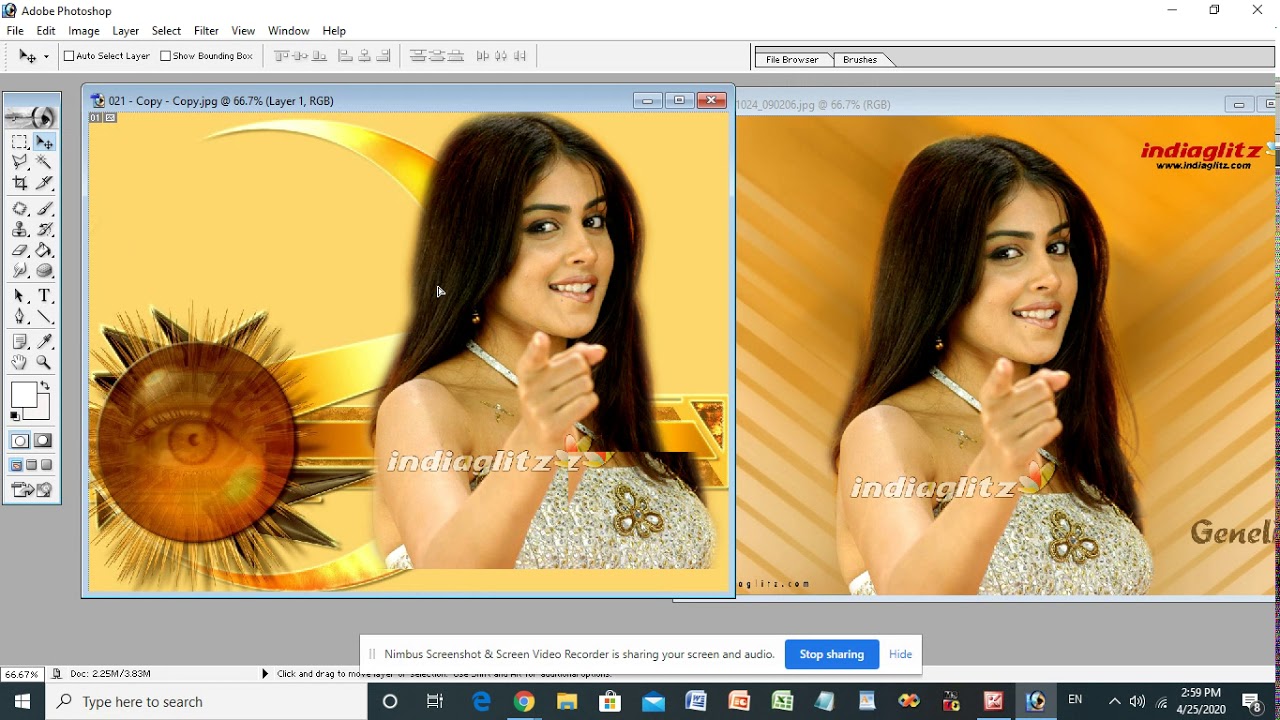The height and width of the screenshot is (720, 1280).
Task: Select the Slice tool
Action: click(x=44, y=183)
